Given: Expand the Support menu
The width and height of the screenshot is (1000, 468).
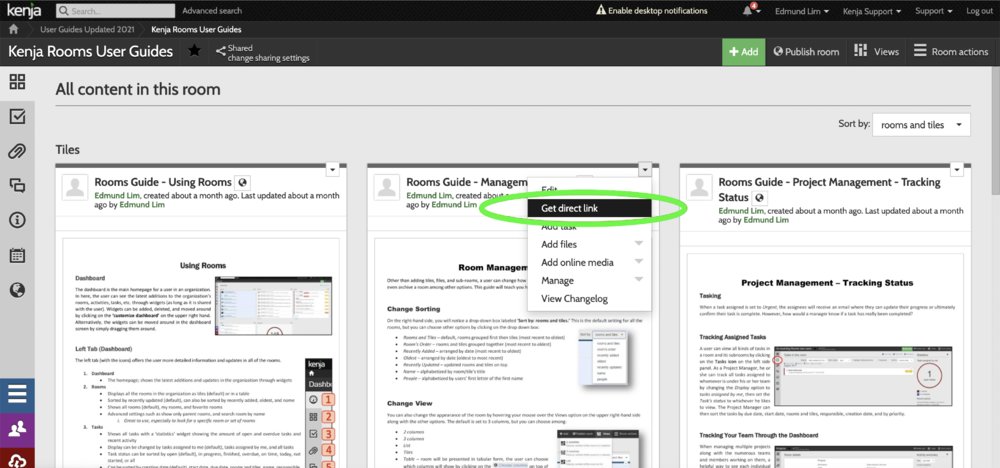Looking at the screenshot, I should click(934, 11).
